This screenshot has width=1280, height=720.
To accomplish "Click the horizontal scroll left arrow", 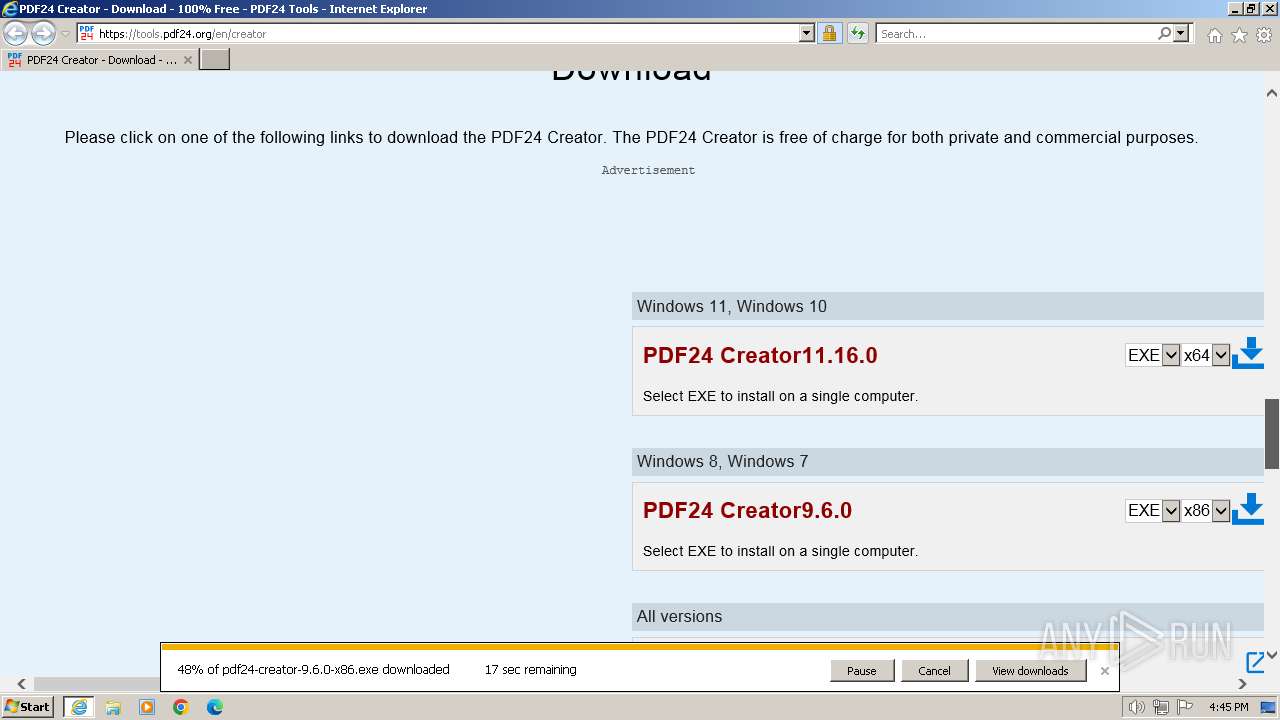I will pyautogui.click(x=21, y=684).
